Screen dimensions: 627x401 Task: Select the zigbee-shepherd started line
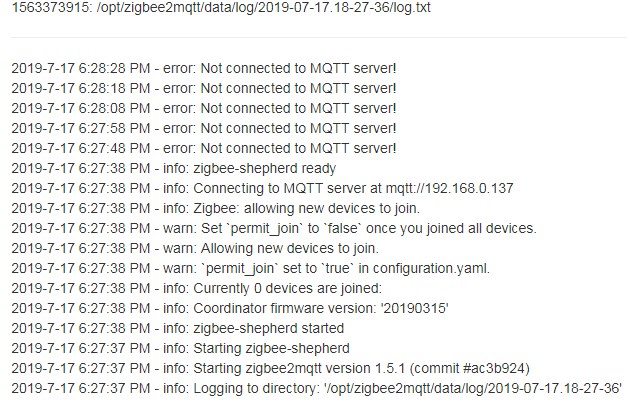[177, 328]
